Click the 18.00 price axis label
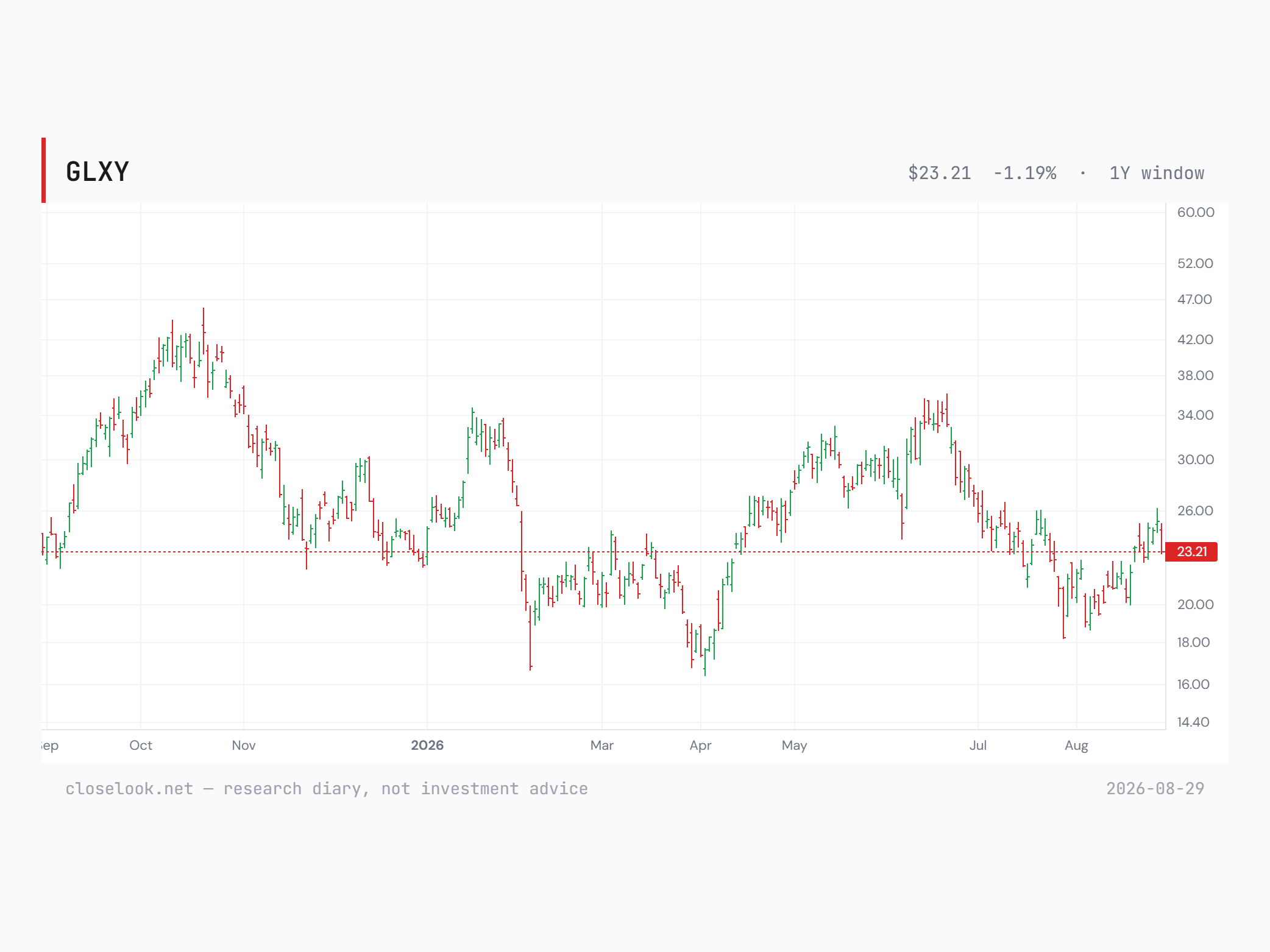 point(1193,643)
